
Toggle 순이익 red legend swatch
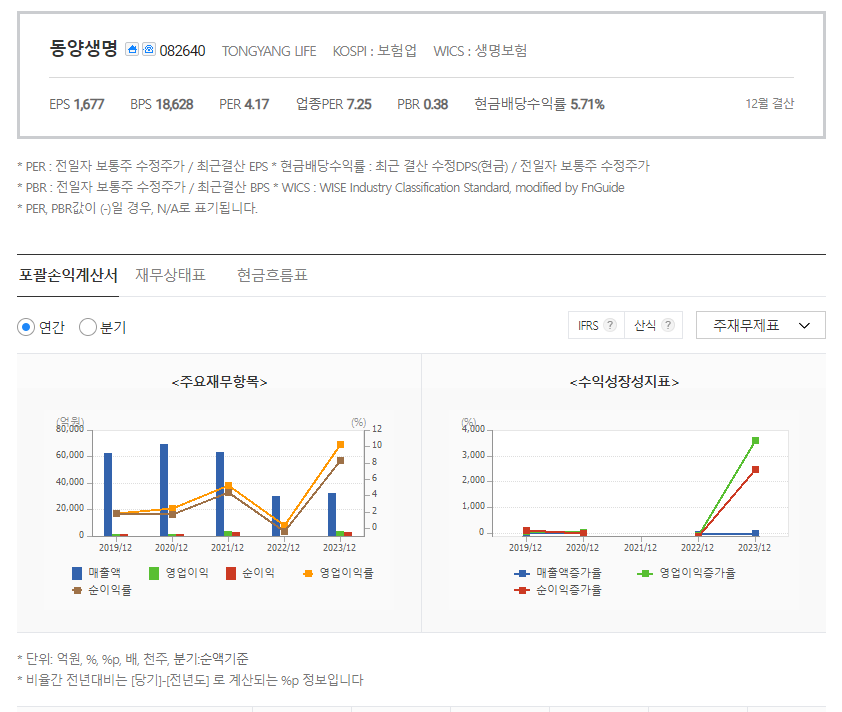tap(231, 573)
